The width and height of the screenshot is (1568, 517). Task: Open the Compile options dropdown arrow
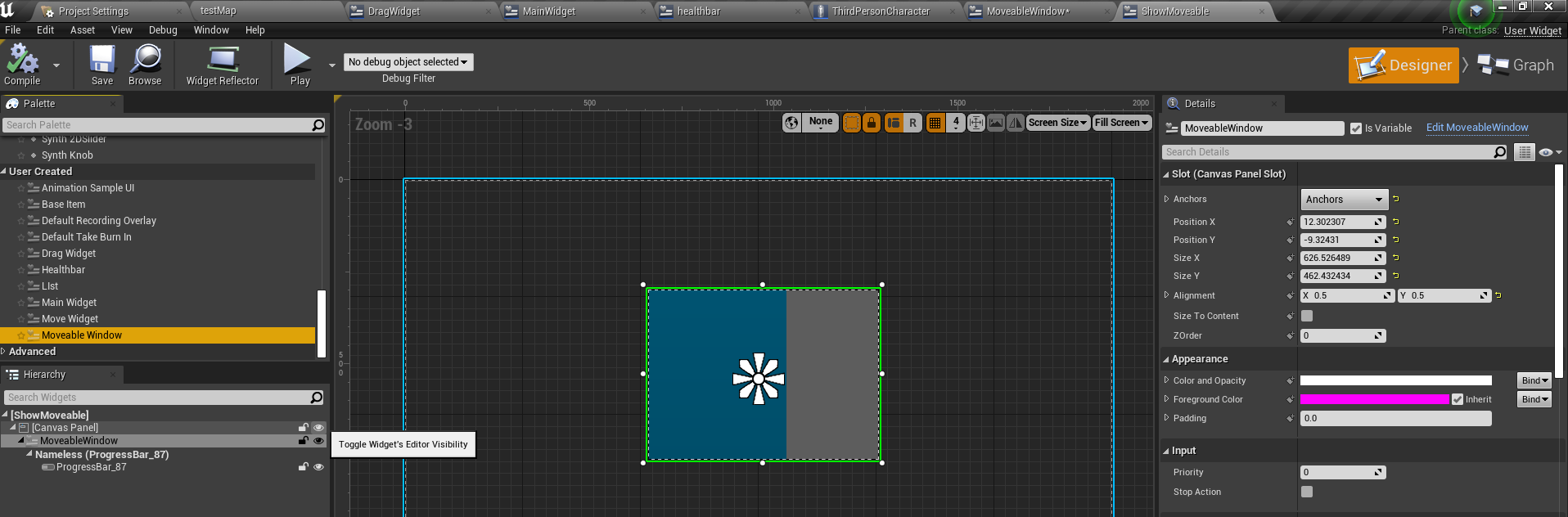pos(56,65)
